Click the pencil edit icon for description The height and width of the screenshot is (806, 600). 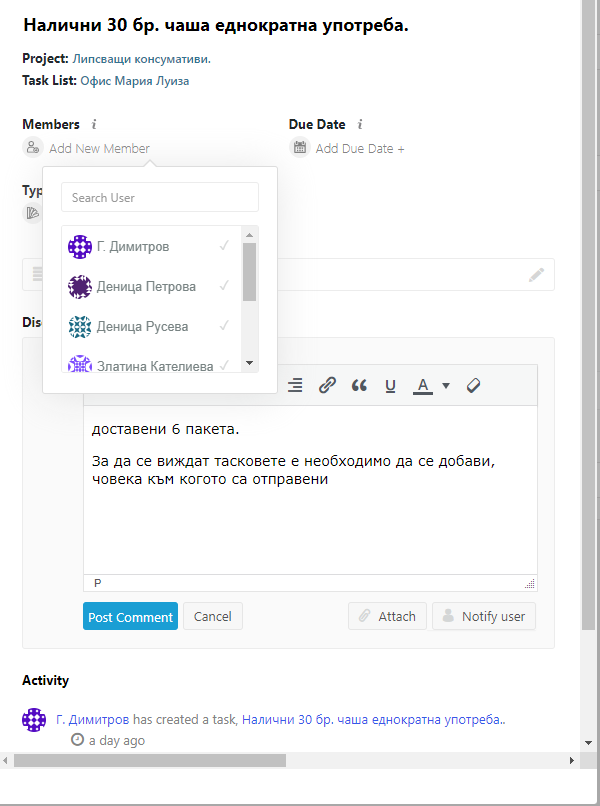[537, 274]
